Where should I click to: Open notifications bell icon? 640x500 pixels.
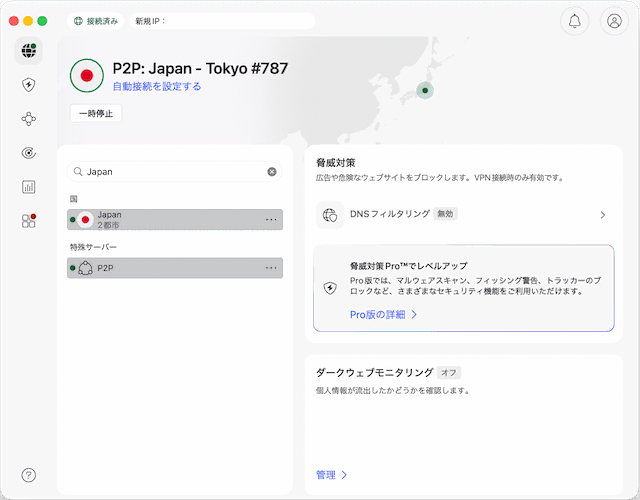tap(574, 21)
